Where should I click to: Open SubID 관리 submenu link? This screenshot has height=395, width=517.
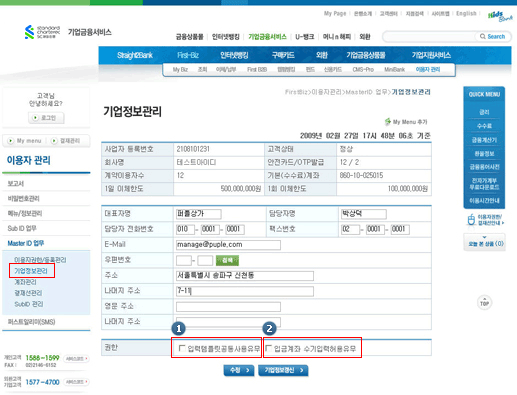(x=29, y=304)
